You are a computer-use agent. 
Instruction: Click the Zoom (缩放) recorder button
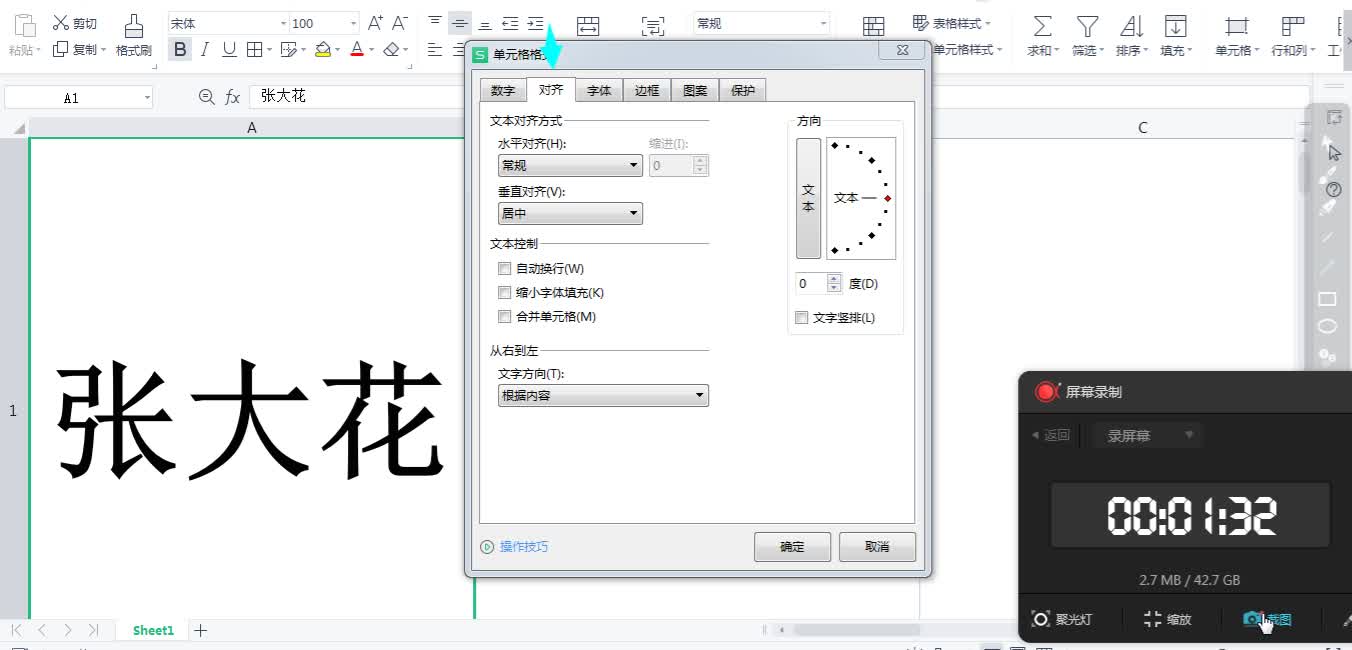pyautogui.click(x=1168, y=619)
